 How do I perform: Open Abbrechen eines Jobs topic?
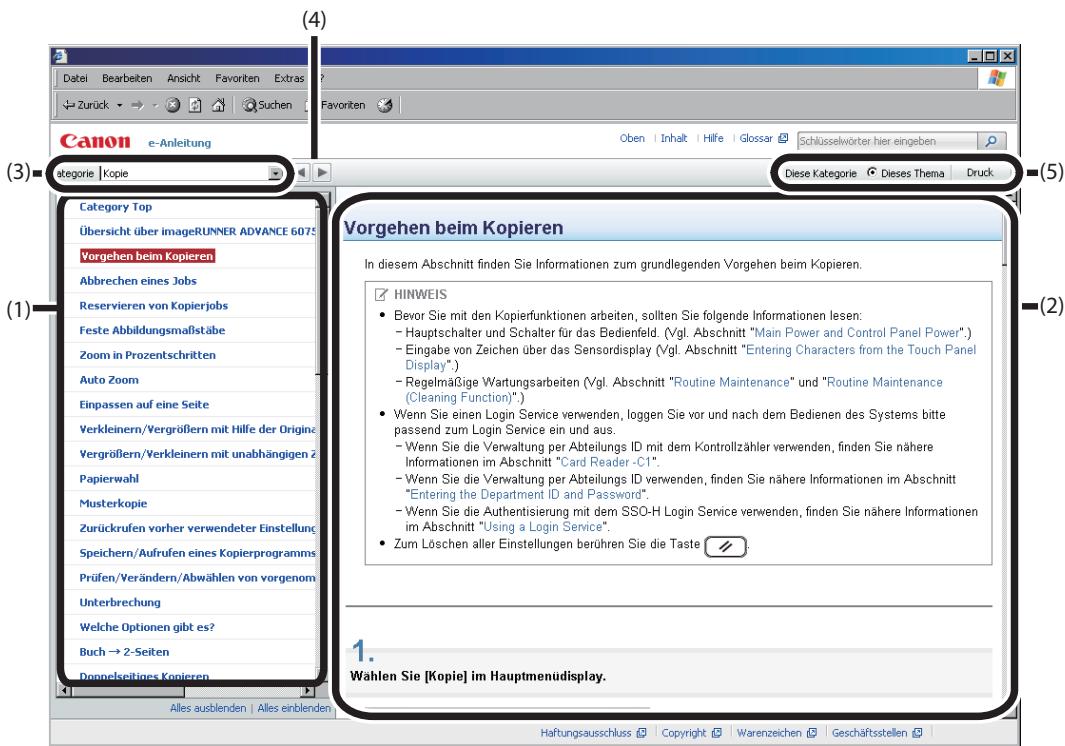tap(138, 281)
